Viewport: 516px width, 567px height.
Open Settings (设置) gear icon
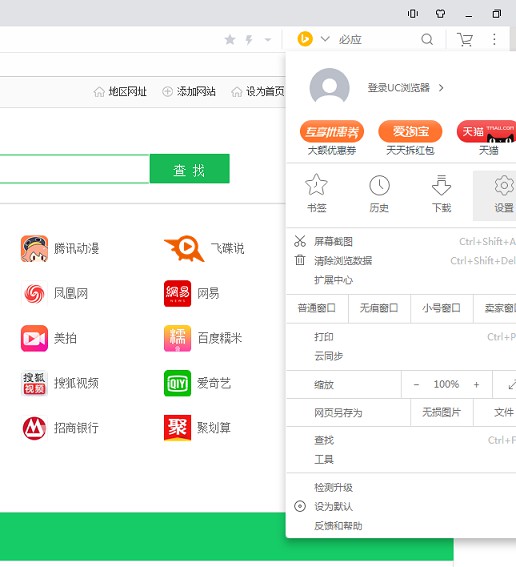pyautogui.click(x=504, y=185)
